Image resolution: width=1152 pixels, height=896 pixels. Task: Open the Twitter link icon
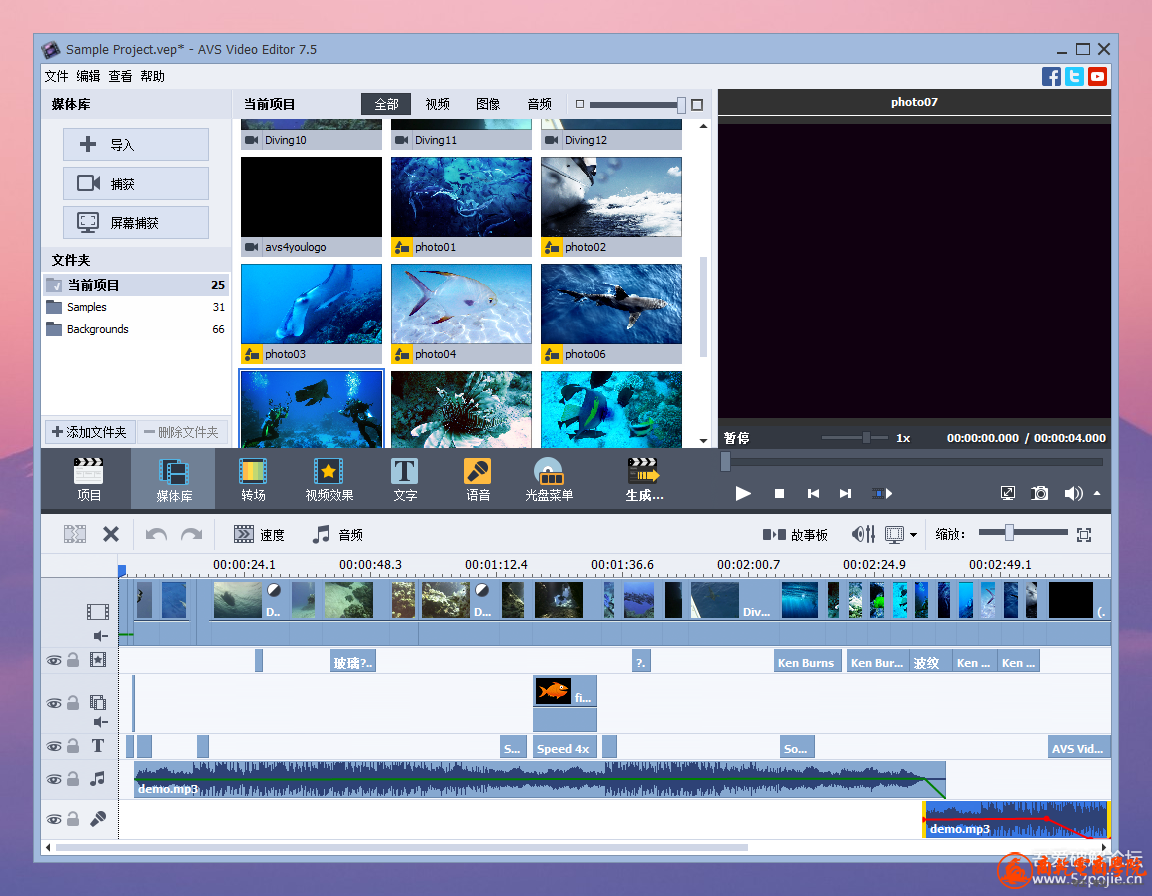pyautogui.click(x=1074, y=76)
